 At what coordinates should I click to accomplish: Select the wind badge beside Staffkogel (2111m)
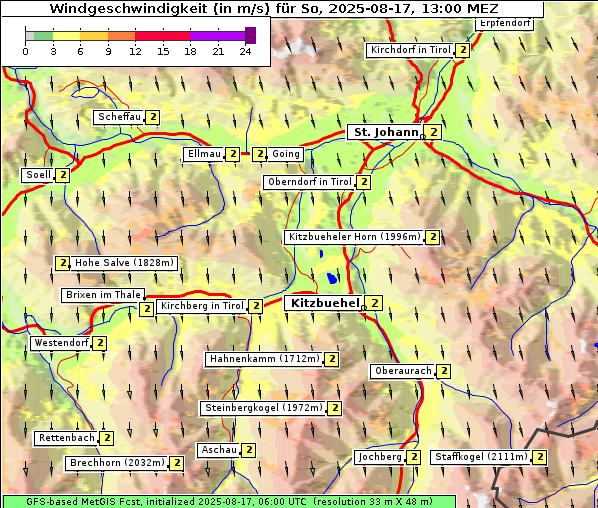click(x=540, y=457)
